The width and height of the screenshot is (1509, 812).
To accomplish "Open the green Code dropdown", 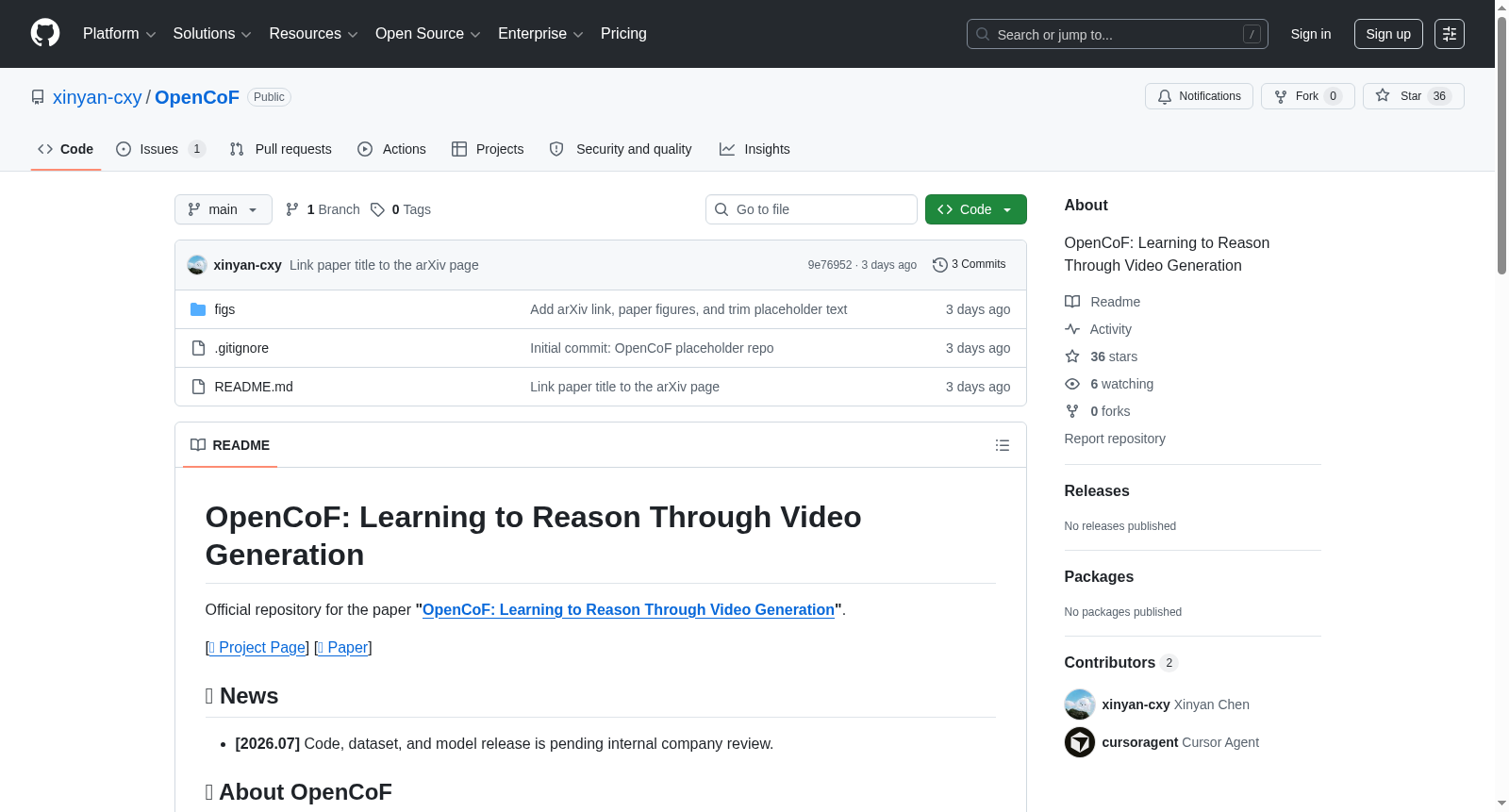I will coord(976,209).
